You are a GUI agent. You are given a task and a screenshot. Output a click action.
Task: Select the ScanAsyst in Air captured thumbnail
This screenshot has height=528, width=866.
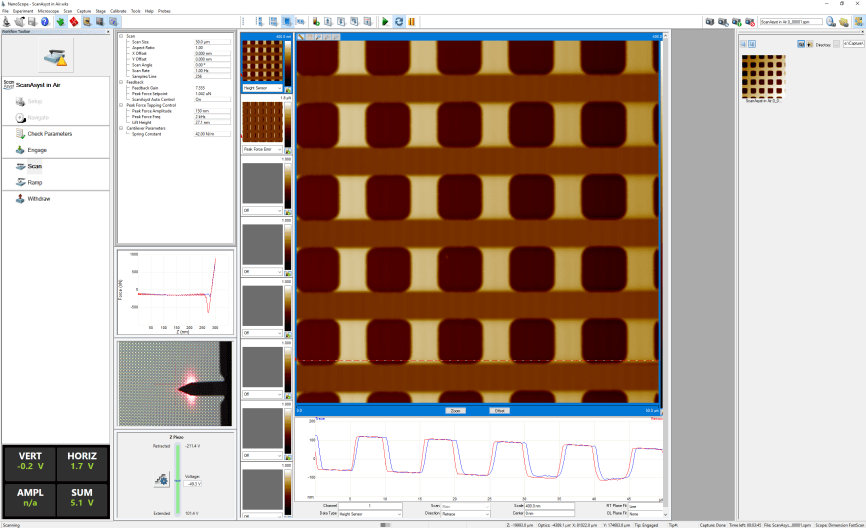763,75
